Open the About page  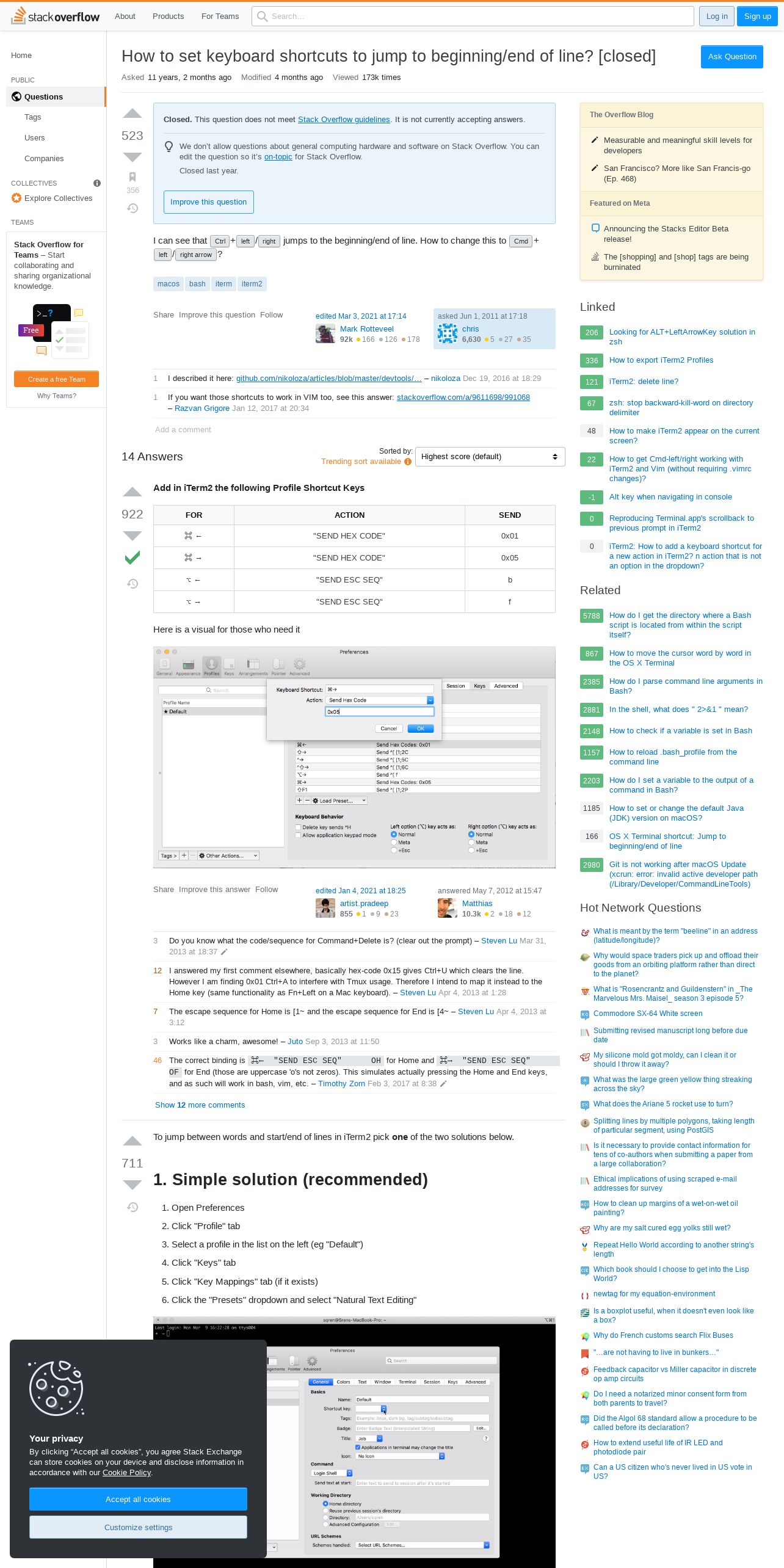tap(125, 16)
